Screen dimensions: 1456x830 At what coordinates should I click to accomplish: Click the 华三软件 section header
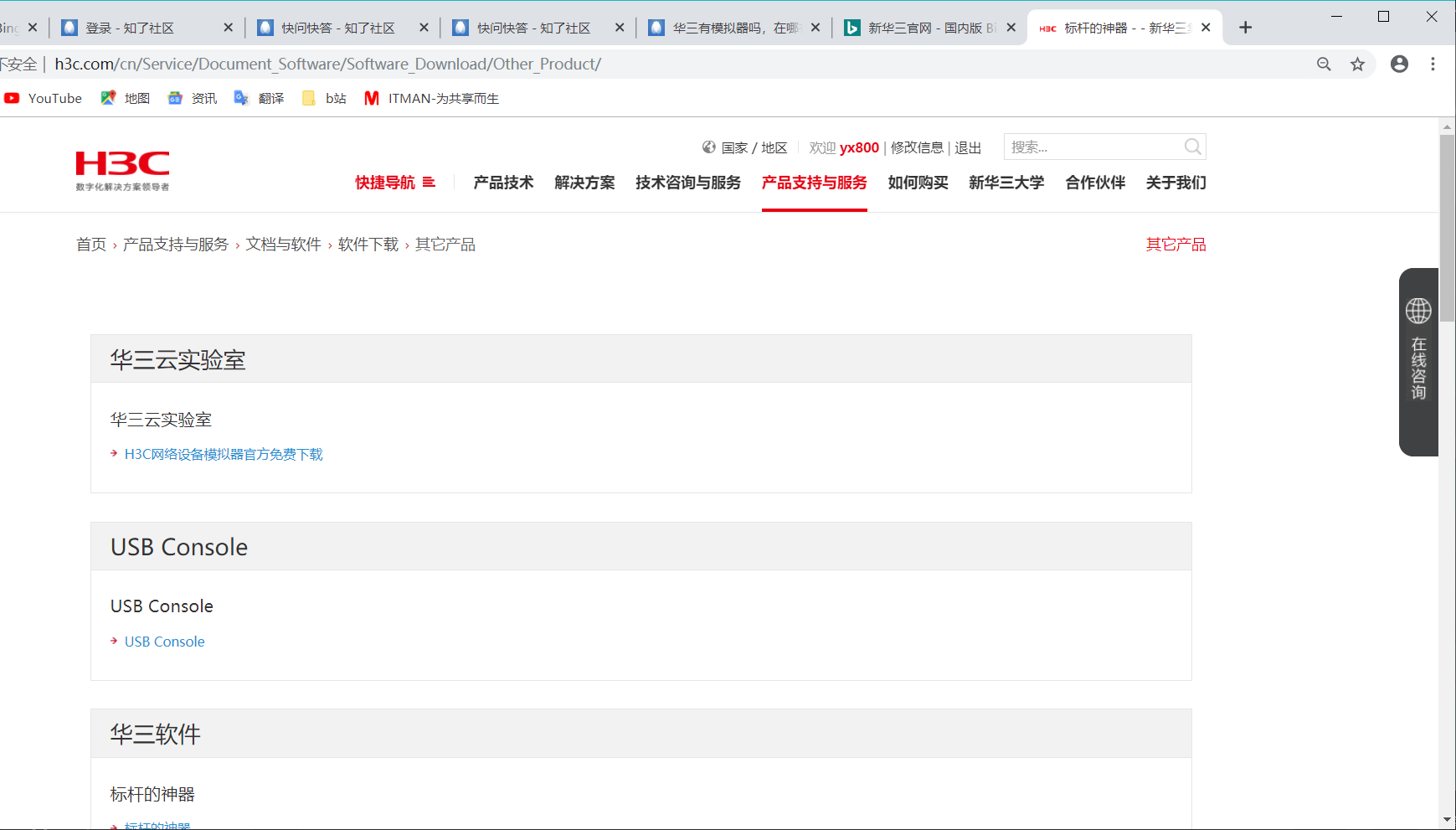point(641,735)
